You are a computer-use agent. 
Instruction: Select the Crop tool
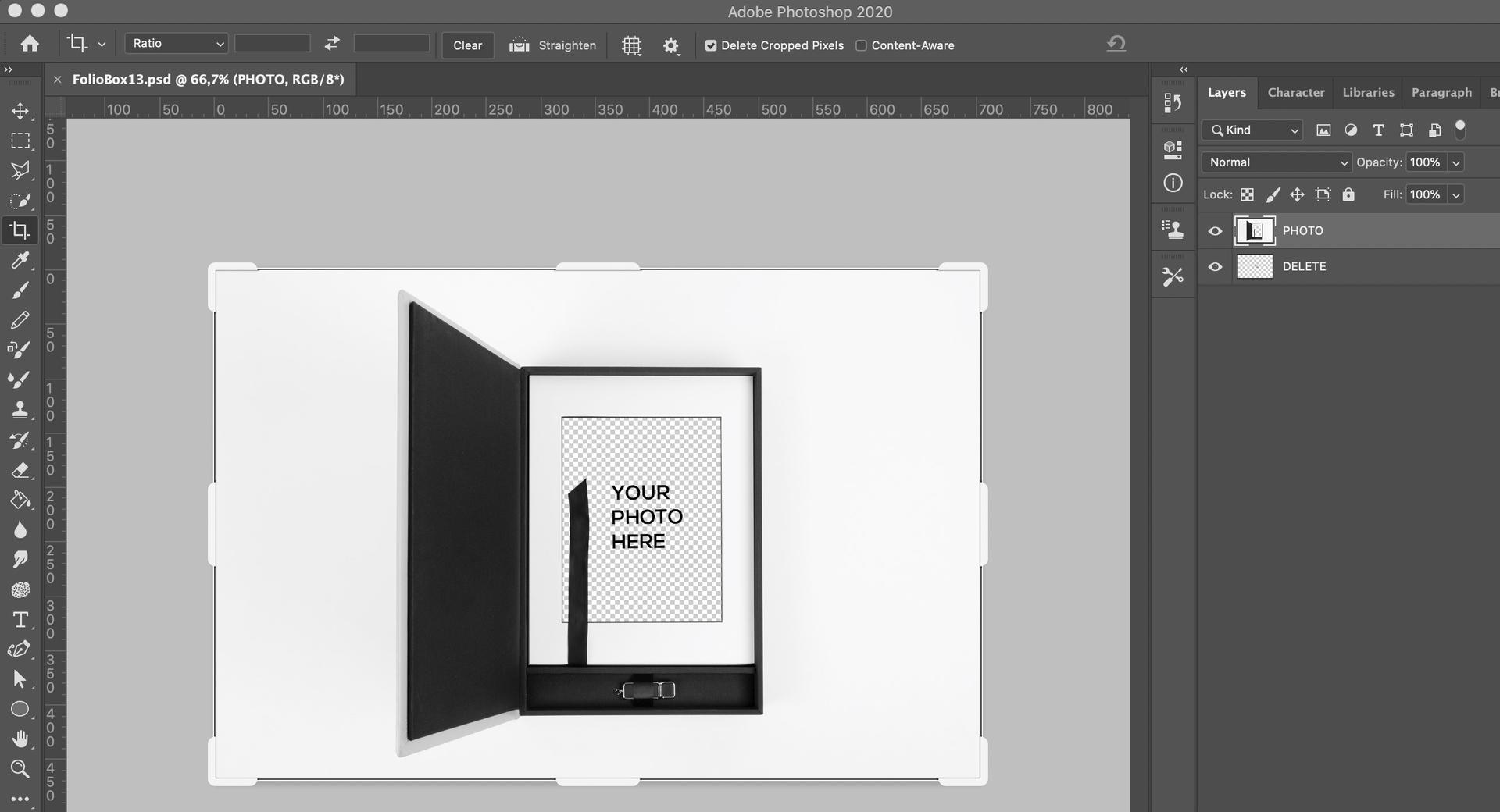(21, 230)
